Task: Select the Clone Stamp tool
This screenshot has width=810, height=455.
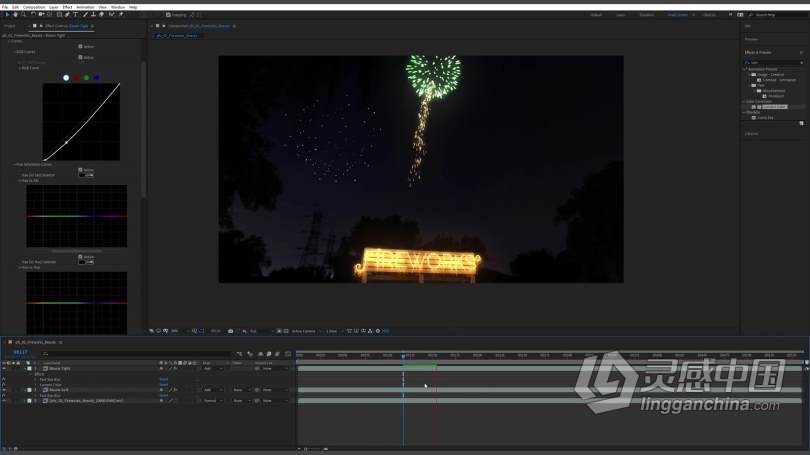Action: coord(93,15)
